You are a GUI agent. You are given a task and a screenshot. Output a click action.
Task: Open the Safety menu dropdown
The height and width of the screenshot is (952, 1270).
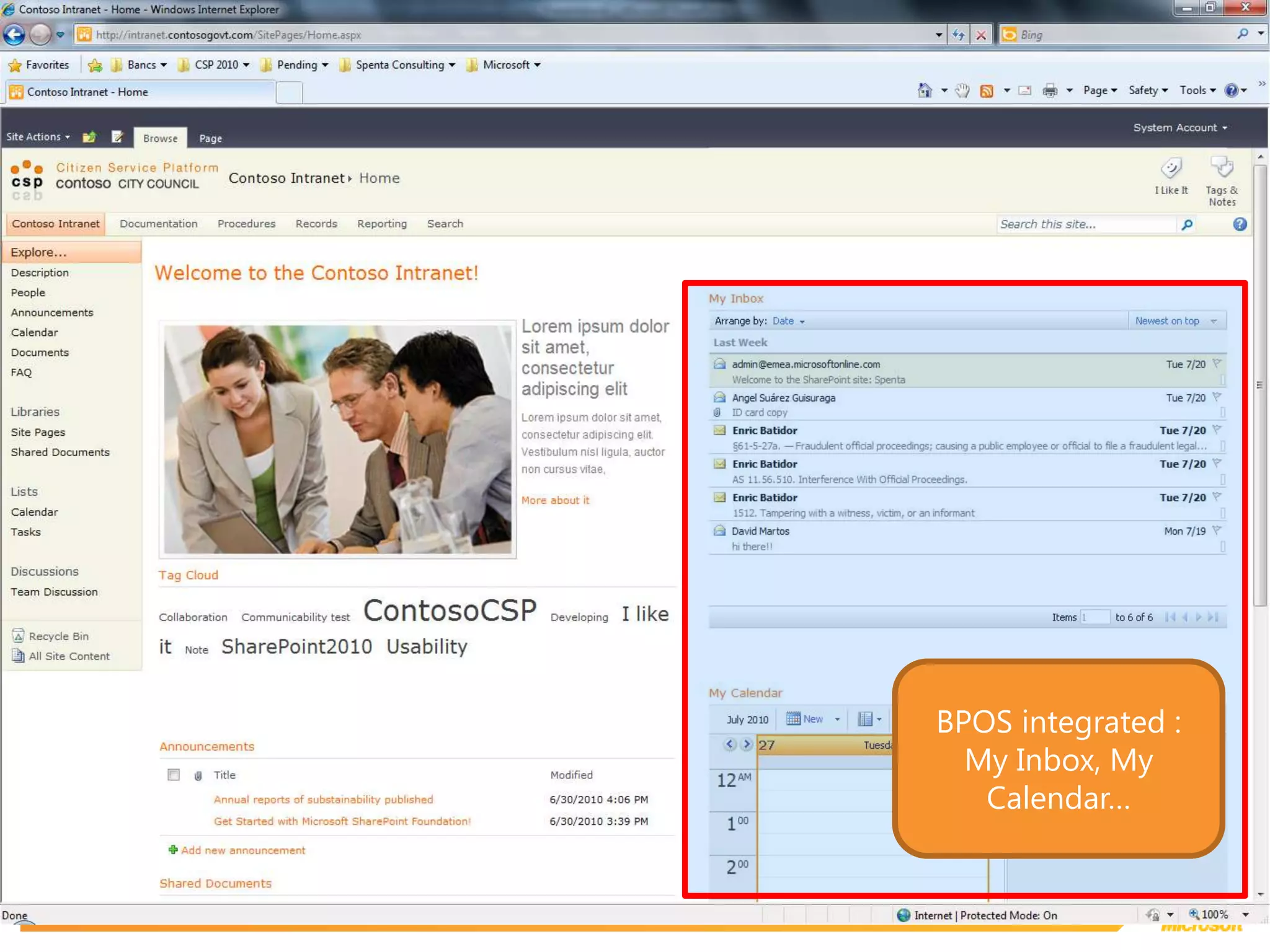point(1148,90)
